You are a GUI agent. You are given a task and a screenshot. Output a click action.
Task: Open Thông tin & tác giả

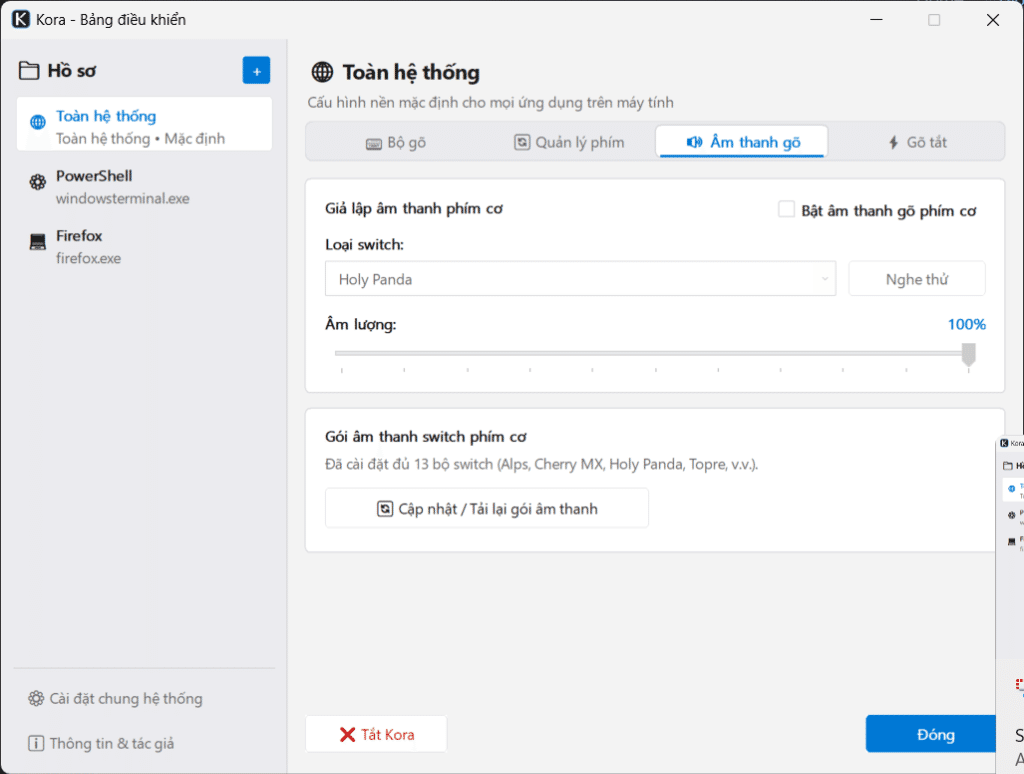coord(101,743)
